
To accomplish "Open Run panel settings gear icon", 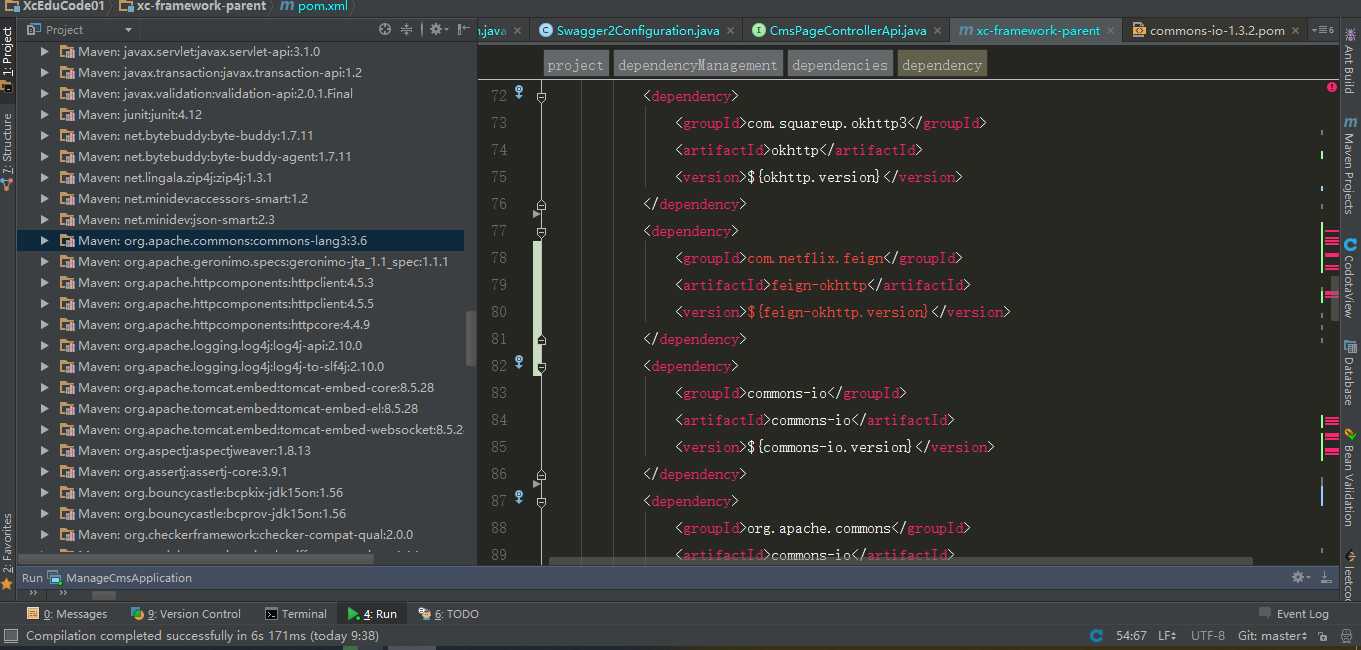I will point(1299,577).
